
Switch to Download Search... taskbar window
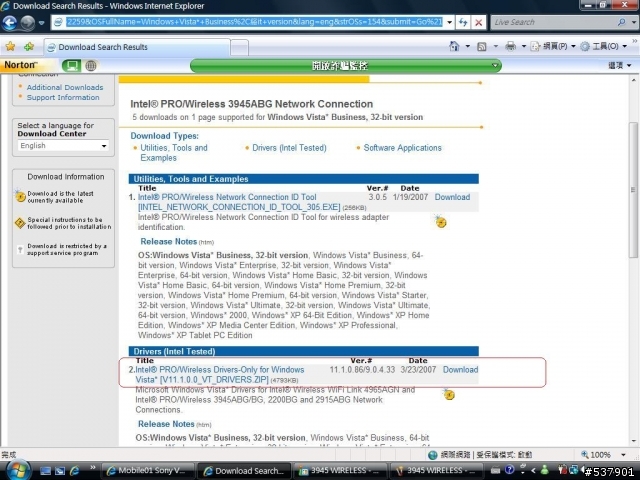(244, 471)
